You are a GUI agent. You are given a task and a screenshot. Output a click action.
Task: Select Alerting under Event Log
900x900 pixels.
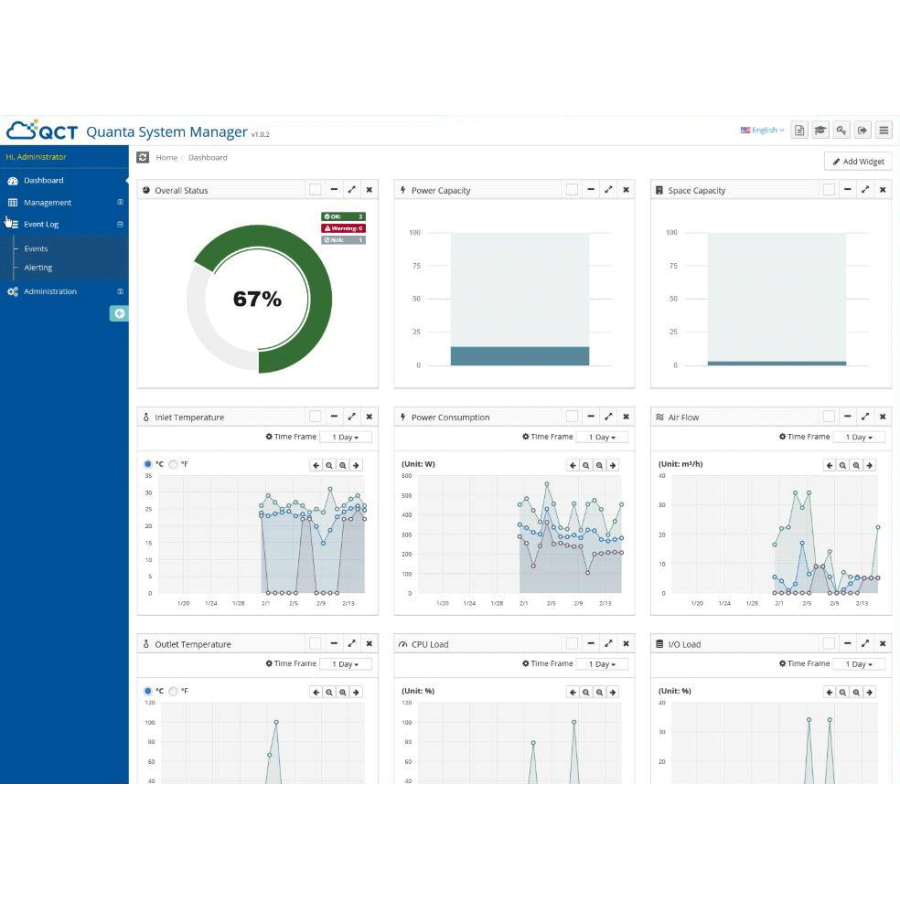(x=38, y=268)
